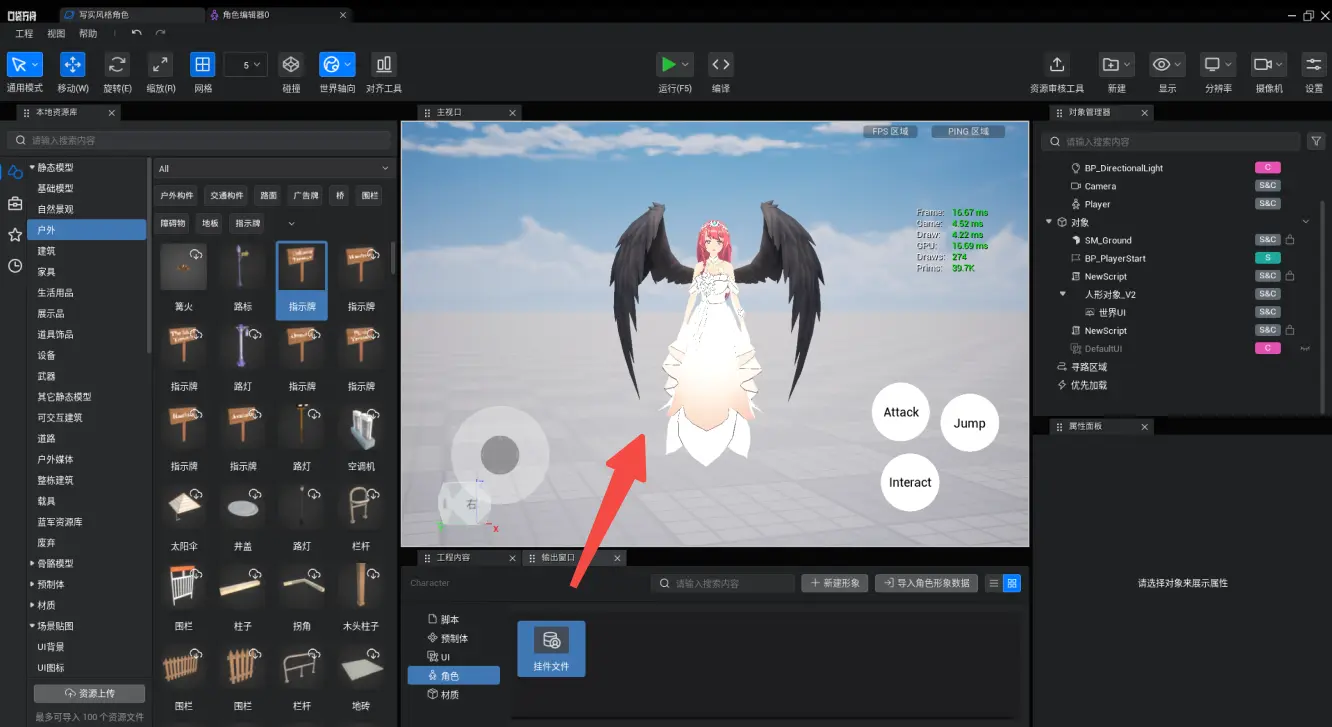Viewport: 1332px width, 727px height.
Task: Select the 太阳伞 asset thumbnail
Action: [x=184, y=508]
